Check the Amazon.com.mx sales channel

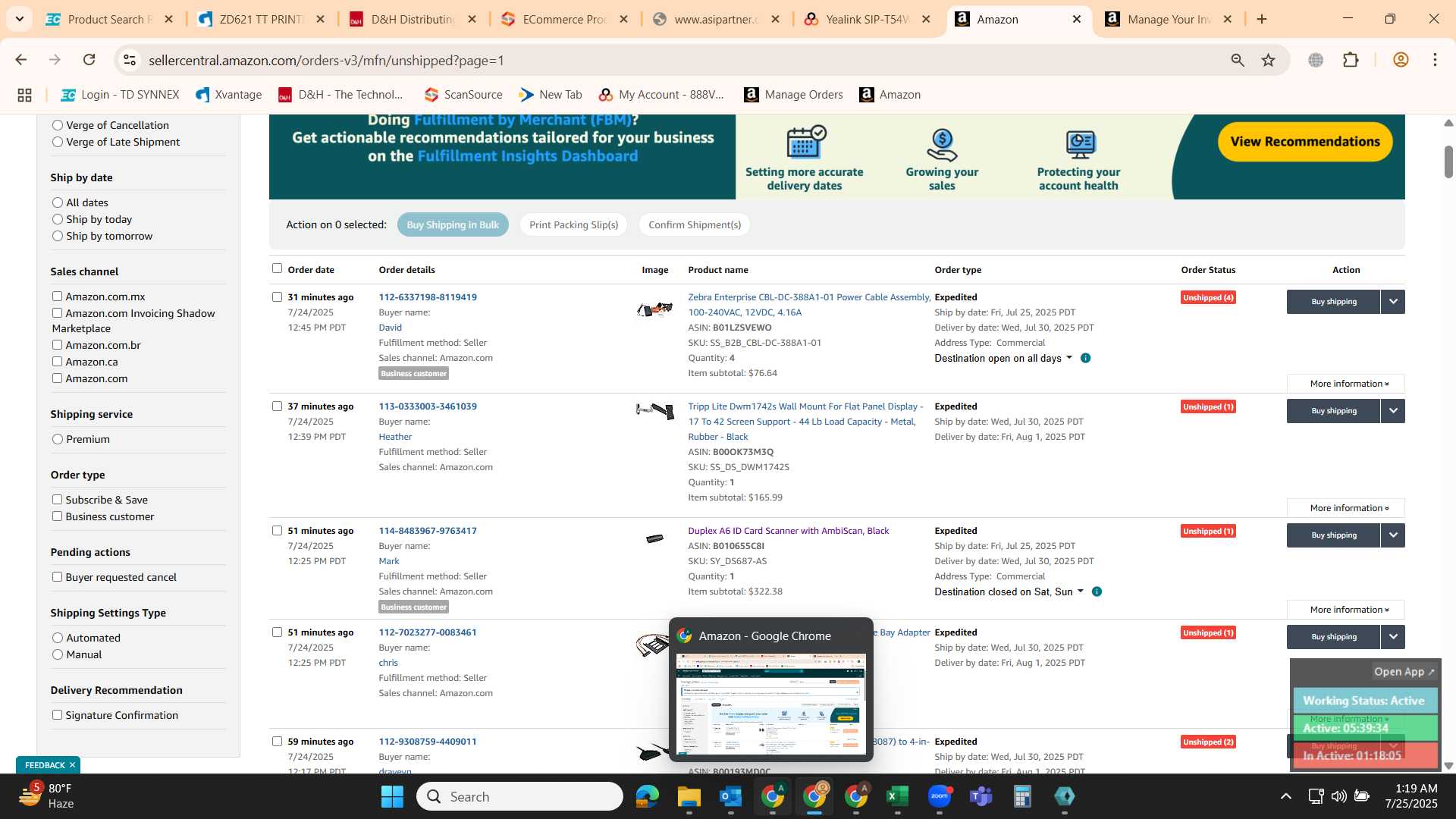click(x=57, y=297)
